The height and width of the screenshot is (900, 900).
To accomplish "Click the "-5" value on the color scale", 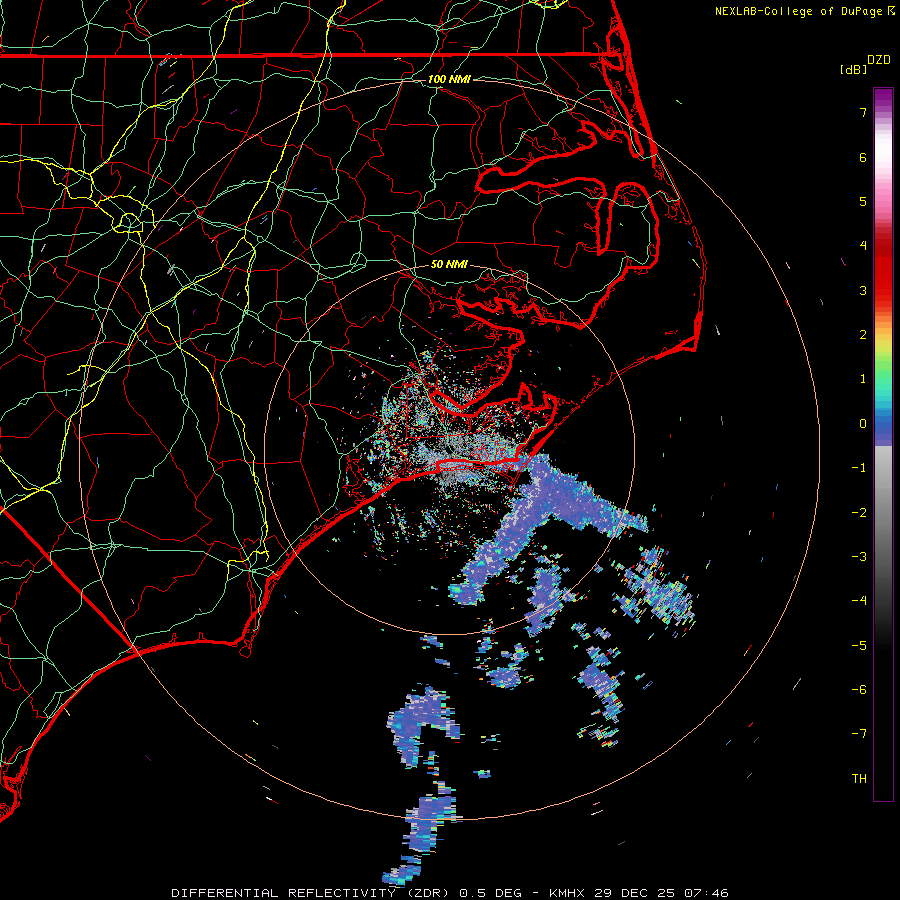I will point(859,646).
